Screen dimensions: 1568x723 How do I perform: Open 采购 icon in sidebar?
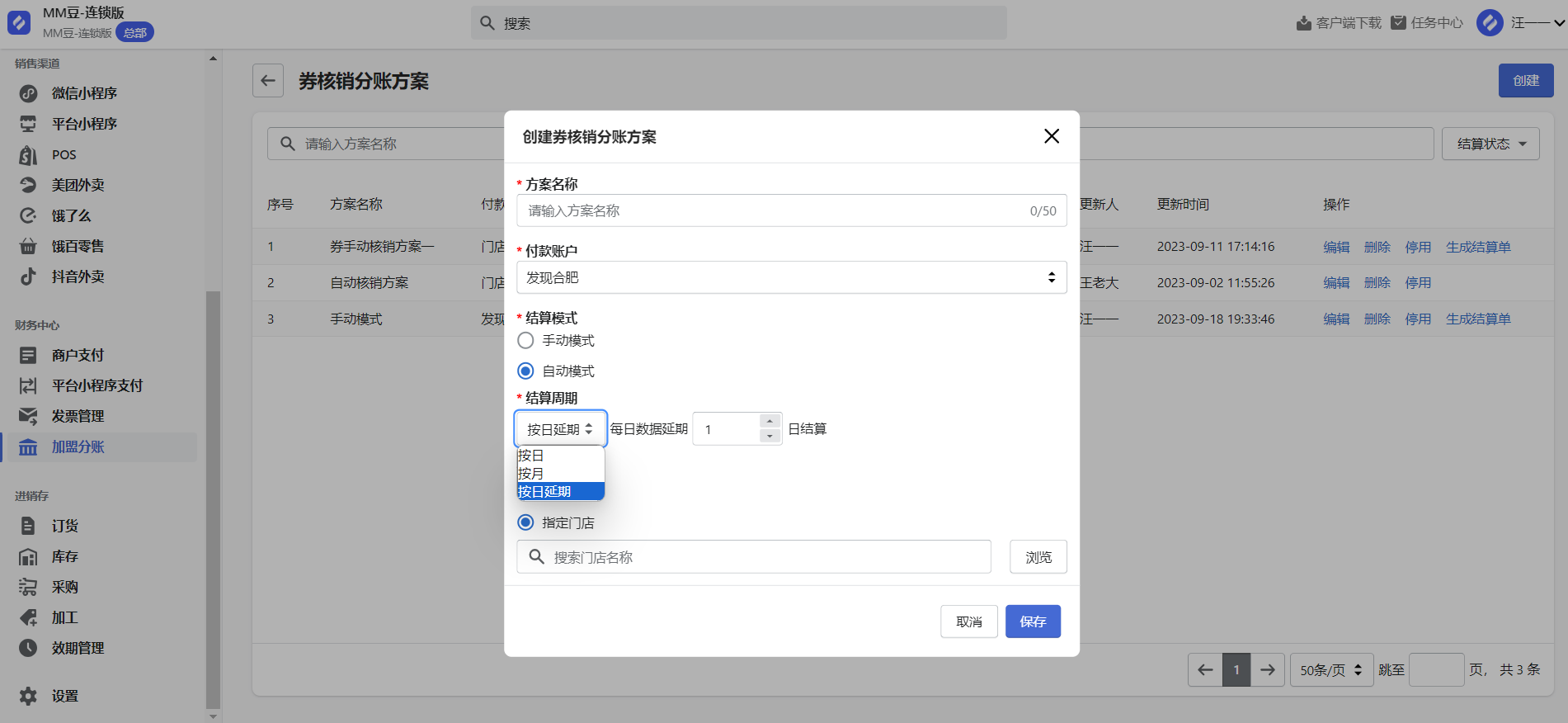tap(28, 587)
